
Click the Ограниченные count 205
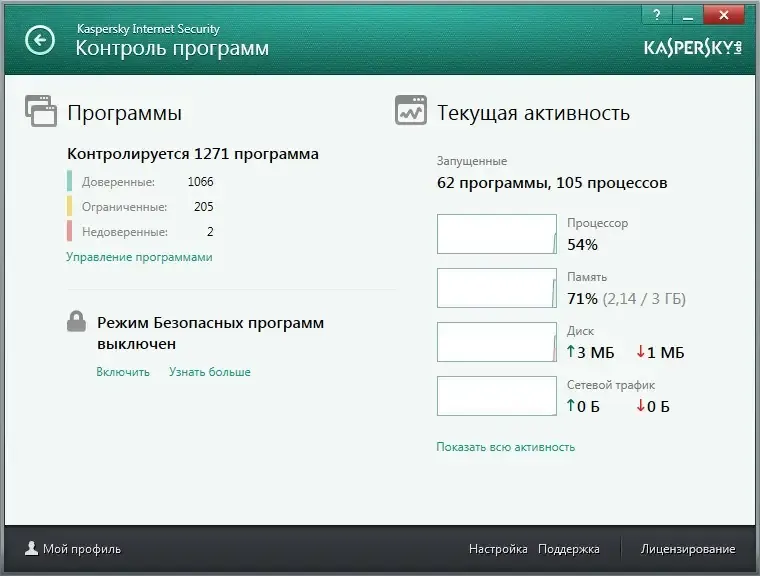[204, 207]
